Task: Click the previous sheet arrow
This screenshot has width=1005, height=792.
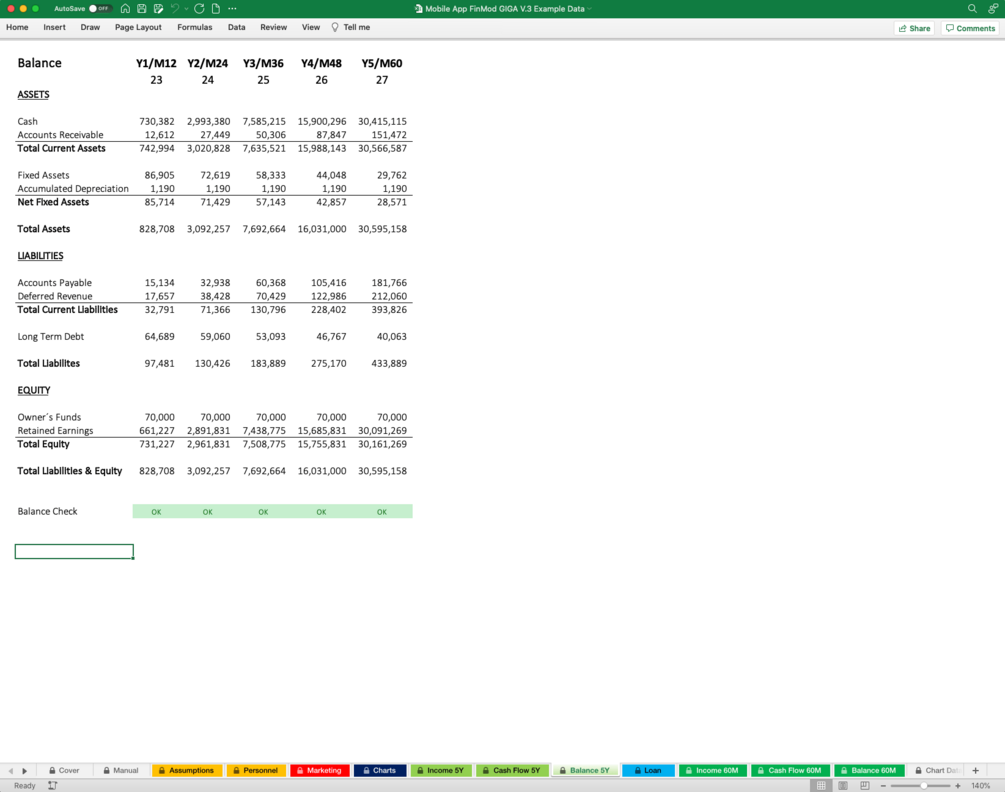Action: tap(10, 771)
